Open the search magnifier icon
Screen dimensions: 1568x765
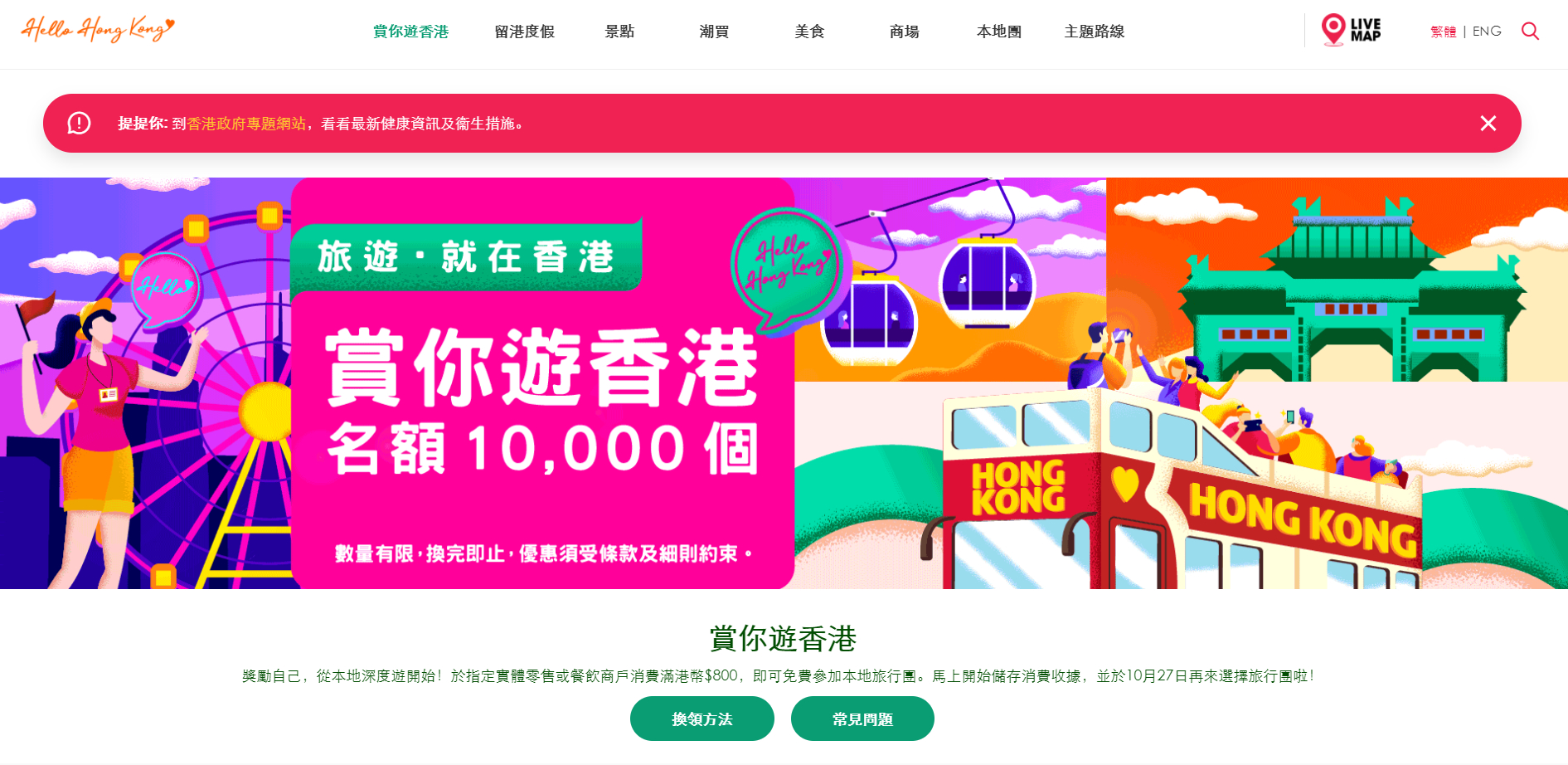point(1530,31)
